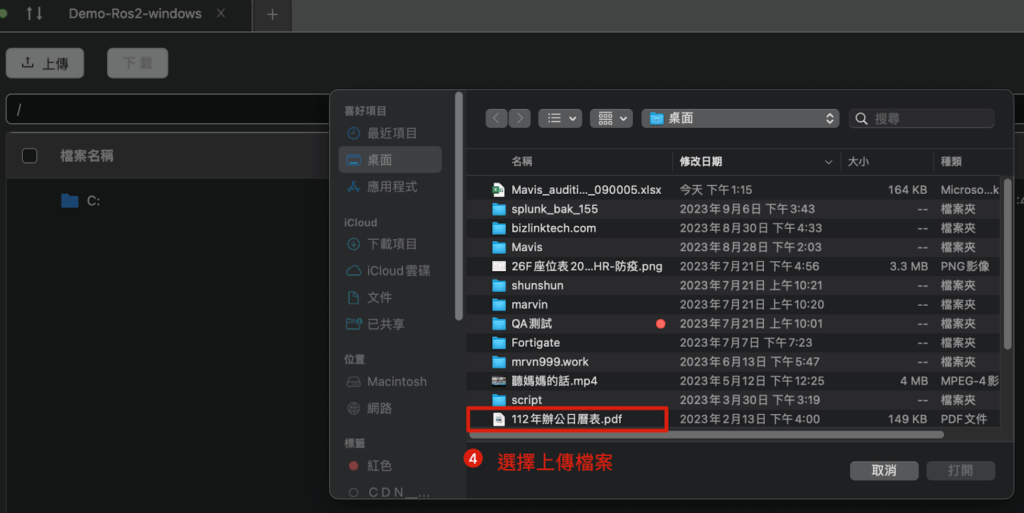This screenshot has width=1024, height=513.
Task: Select the C: drive folder icon
Action: click(69, 201)
